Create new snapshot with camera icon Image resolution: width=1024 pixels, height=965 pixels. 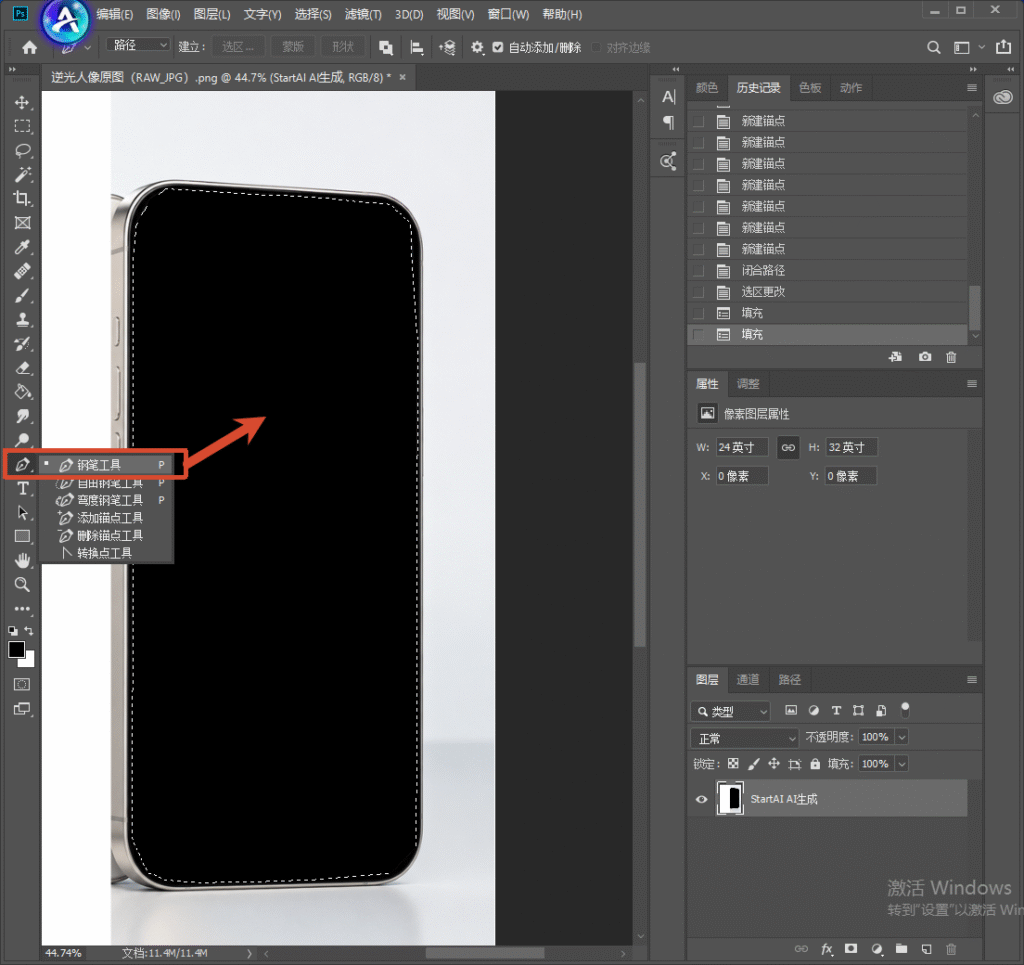[x=925, y=357]
